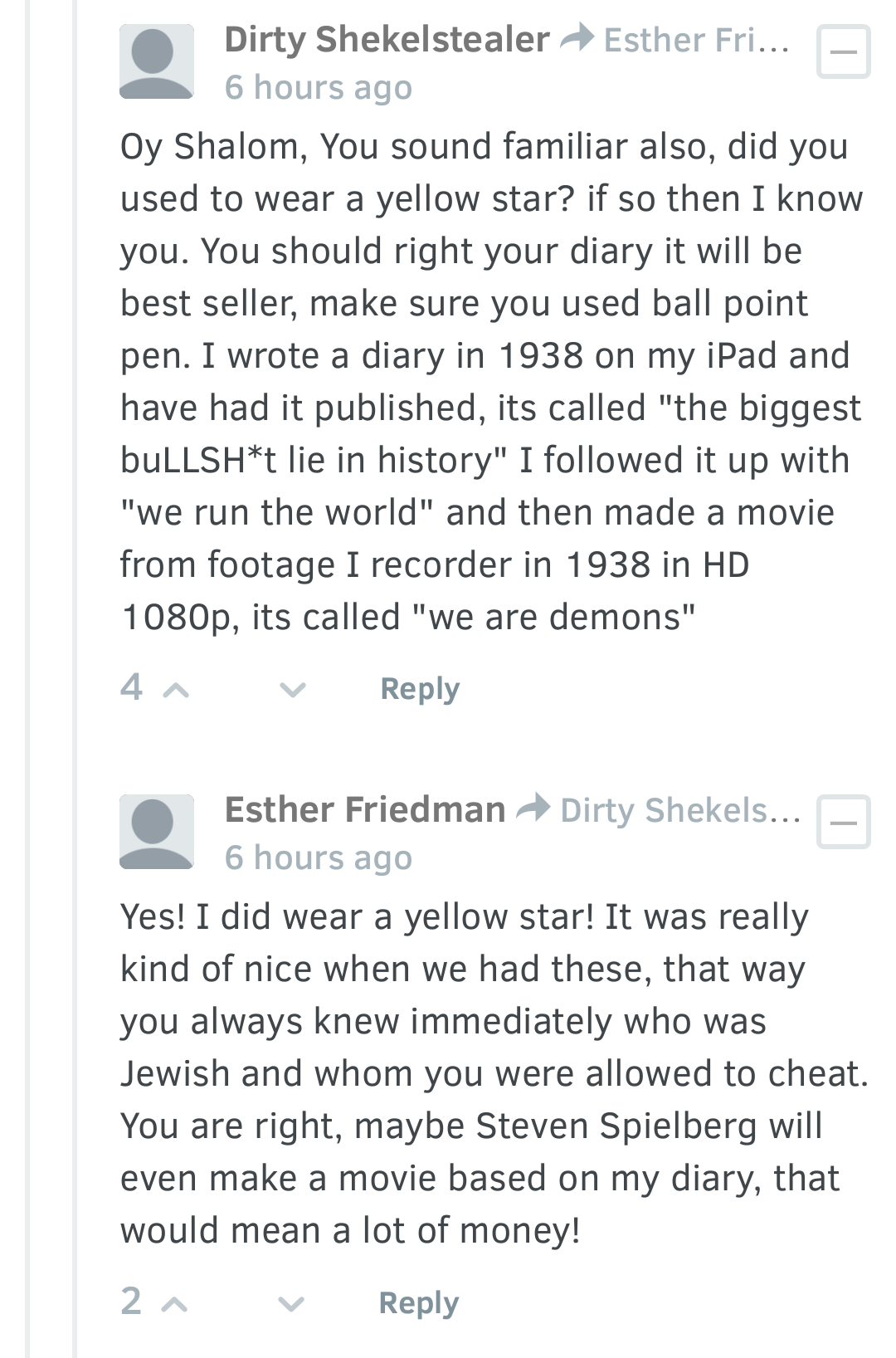The height and width of the screenshot is (1358, 896).
Task: Downvote the comment with 4 votes
Action: pos(292,690)
